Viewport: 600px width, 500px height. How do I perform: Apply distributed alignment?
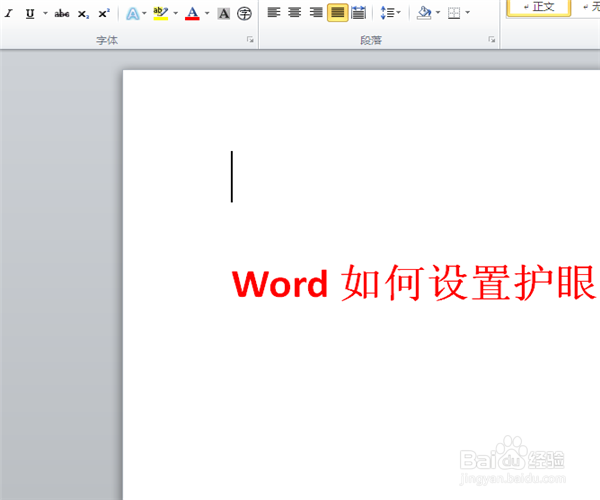tap(359, 13)
